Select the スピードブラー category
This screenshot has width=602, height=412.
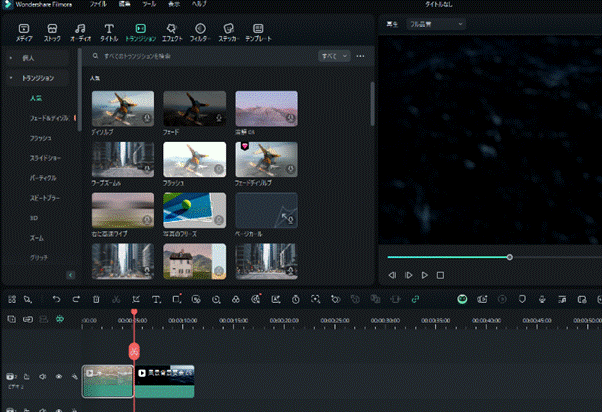pyautogui.click(x=45, y=198)
